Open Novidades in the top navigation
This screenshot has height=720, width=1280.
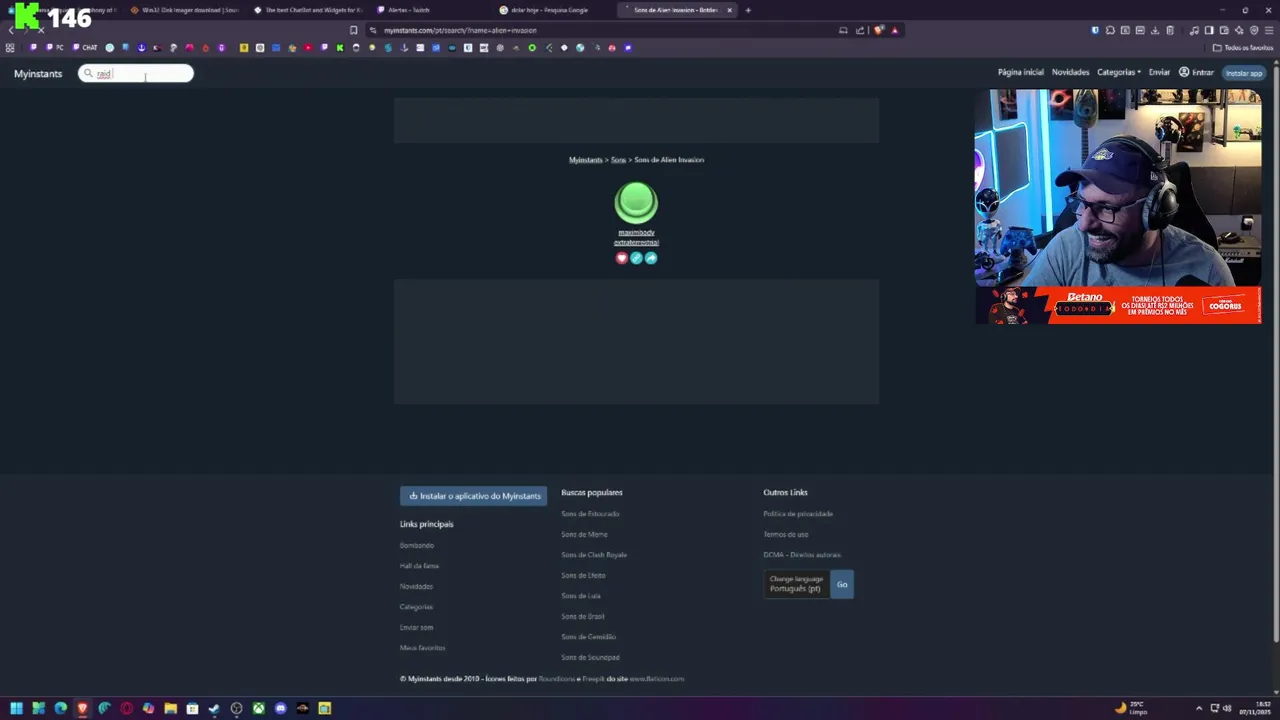click(x=1070, y=72)
